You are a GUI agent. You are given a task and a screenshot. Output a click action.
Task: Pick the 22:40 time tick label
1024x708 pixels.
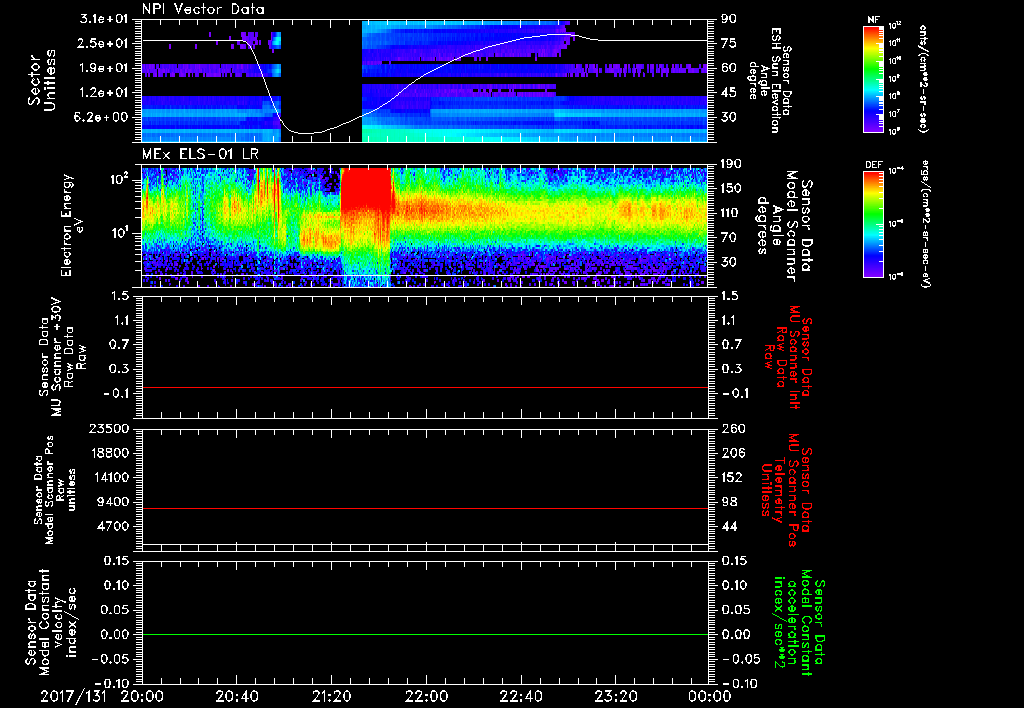[x=520, y=696]
